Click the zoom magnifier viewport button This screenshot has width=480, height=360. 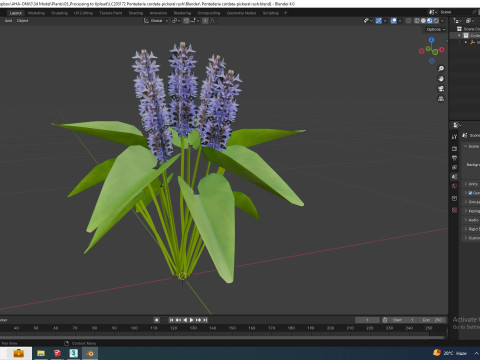pyautogui.click(x=441, y=69)
